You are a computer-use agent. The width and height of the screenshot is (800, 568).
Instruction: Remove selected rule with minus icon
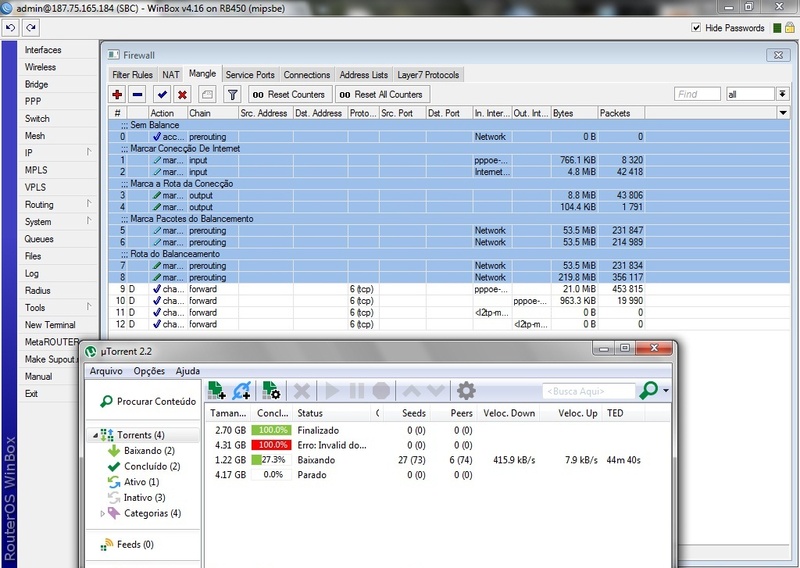pyautogui.click(x=137, y=94)
